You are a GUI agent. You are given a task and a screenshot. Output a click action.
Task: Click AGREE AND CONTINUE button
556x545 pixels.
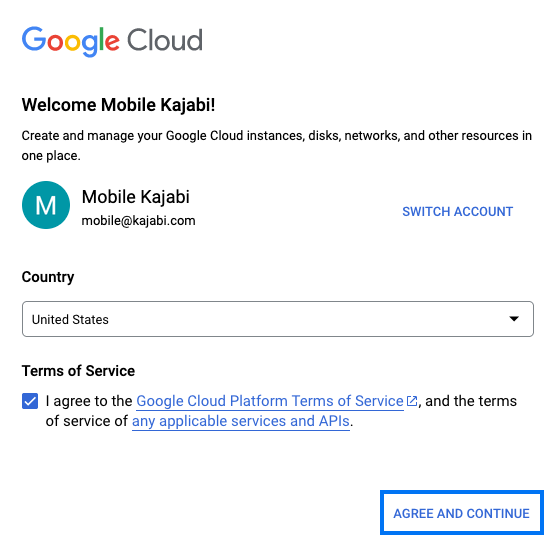pos(461,513)
